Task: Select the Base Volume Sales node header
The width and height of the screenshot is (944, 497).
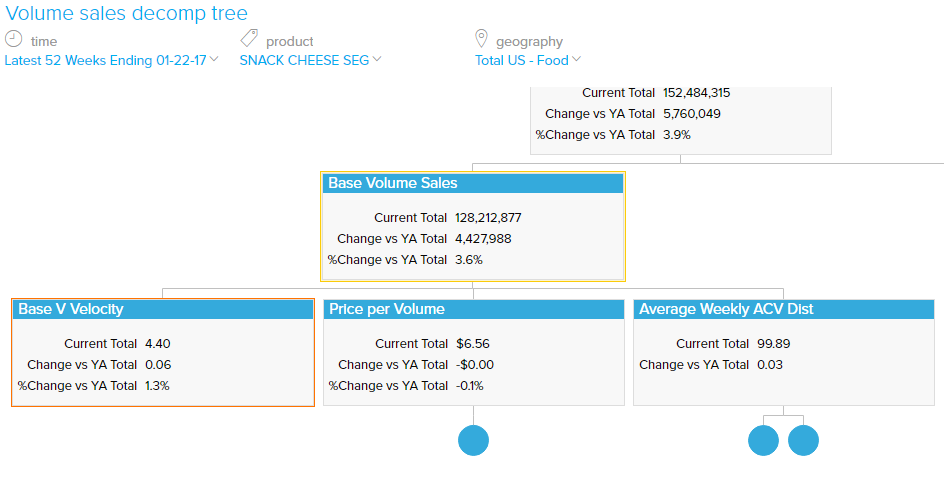Action: [x=473, y=183]
